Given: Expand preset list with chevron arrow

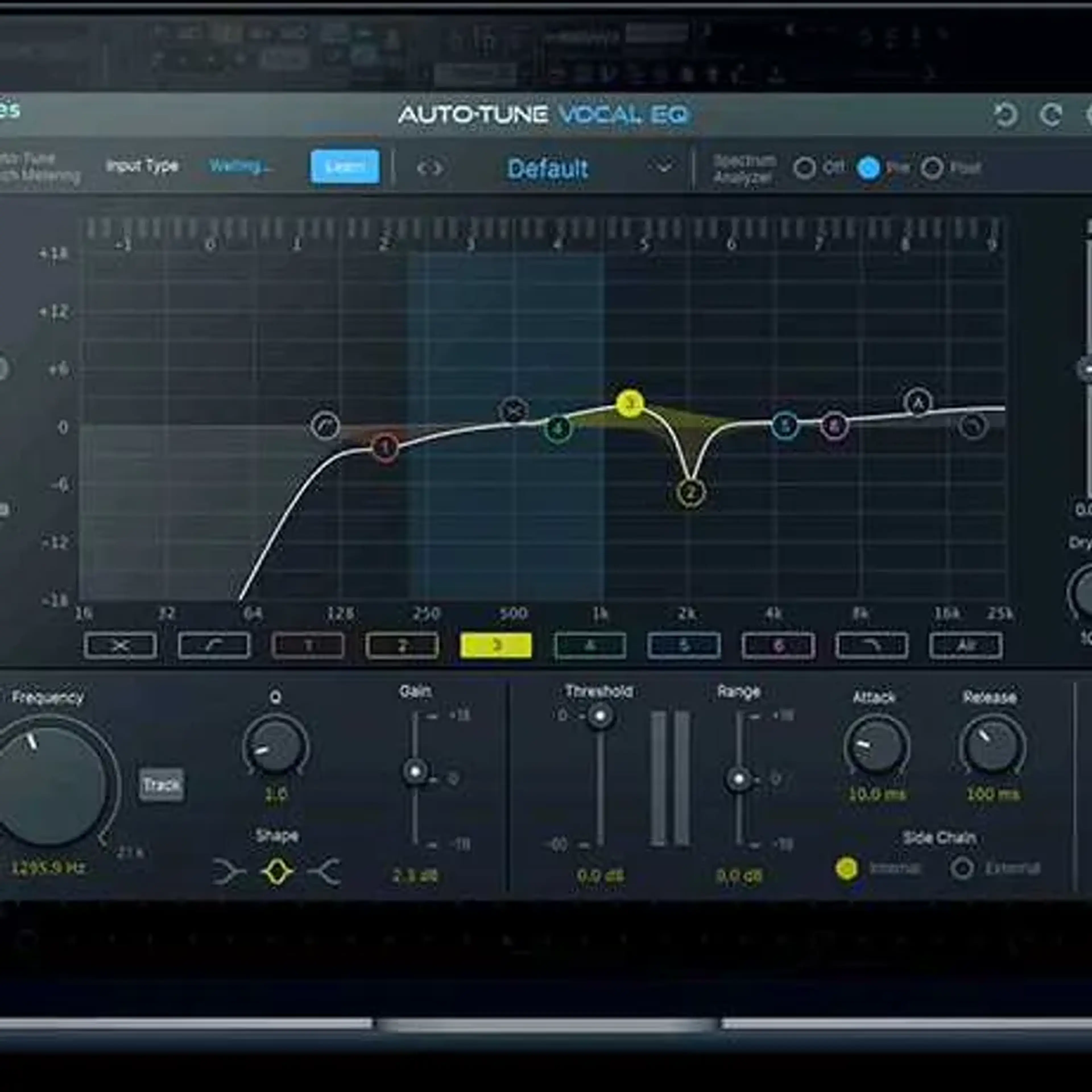Looking at the screenshot, I should click(664, 167).
